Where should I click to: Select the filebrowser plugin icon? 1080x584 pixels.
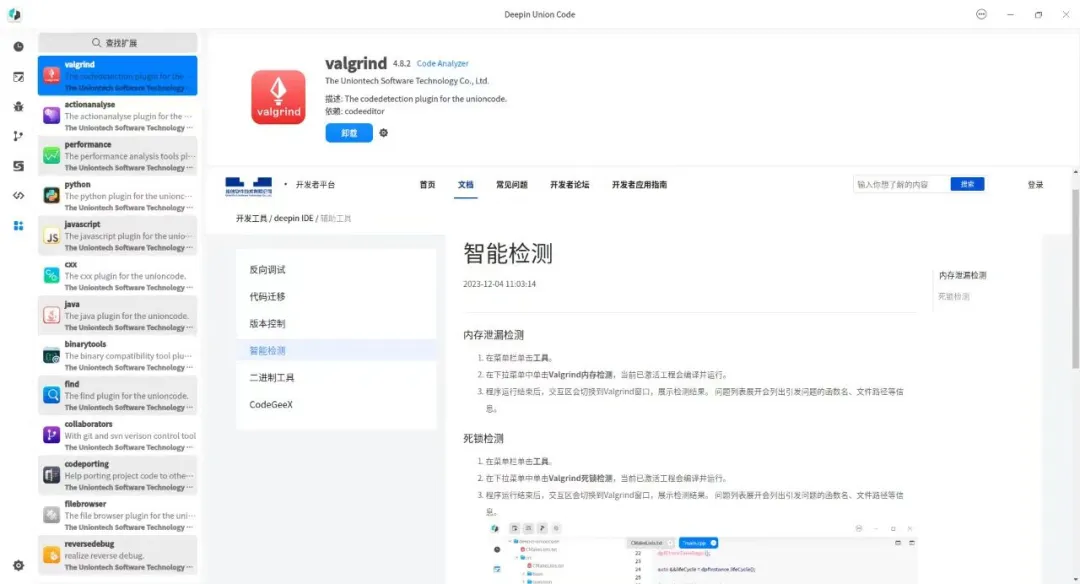coord(52,515)
